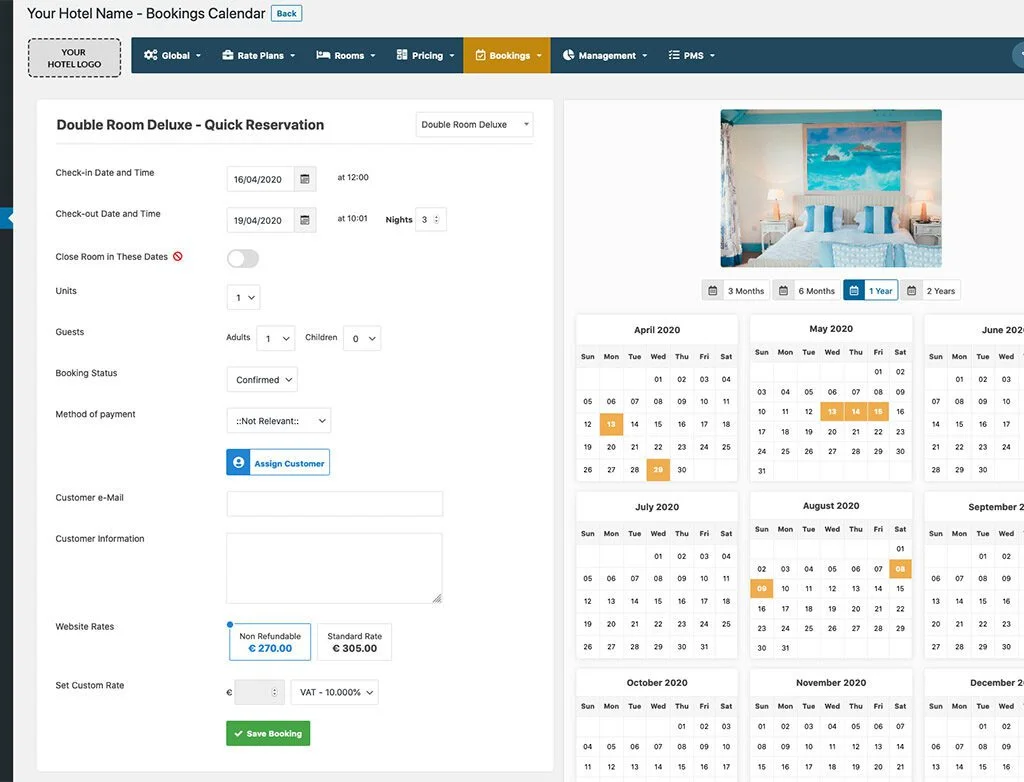This screenshot has height=782, width=1024.
Task: Open the check-out date calendar picker icon
Action: click(x=304, y=220)
